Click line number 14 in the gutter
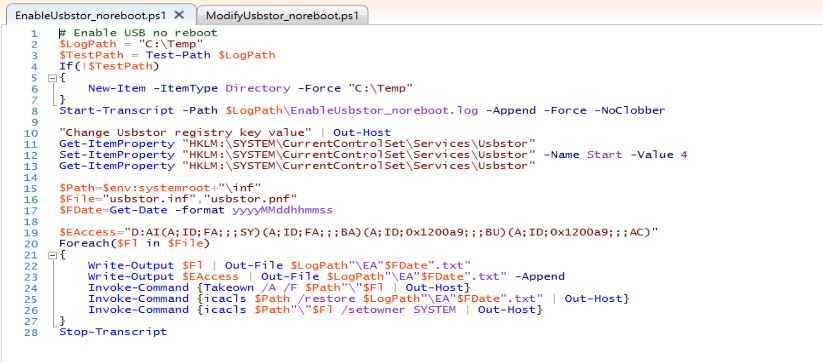The width and height of the screenshot is (823, 363). click(x=31, y=177)
